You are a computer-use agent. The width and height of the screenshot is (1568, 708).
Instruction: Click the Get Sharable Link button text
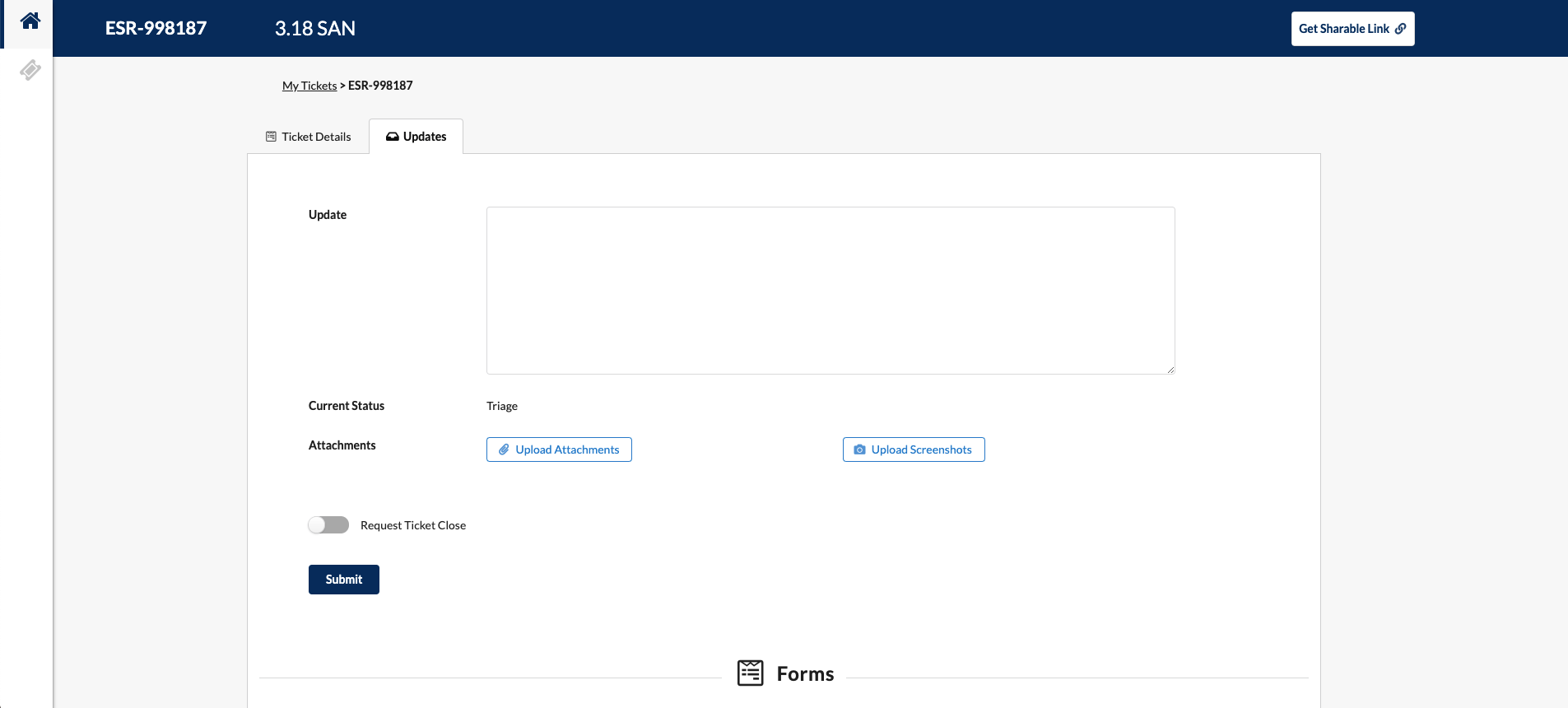(1343, 29)
